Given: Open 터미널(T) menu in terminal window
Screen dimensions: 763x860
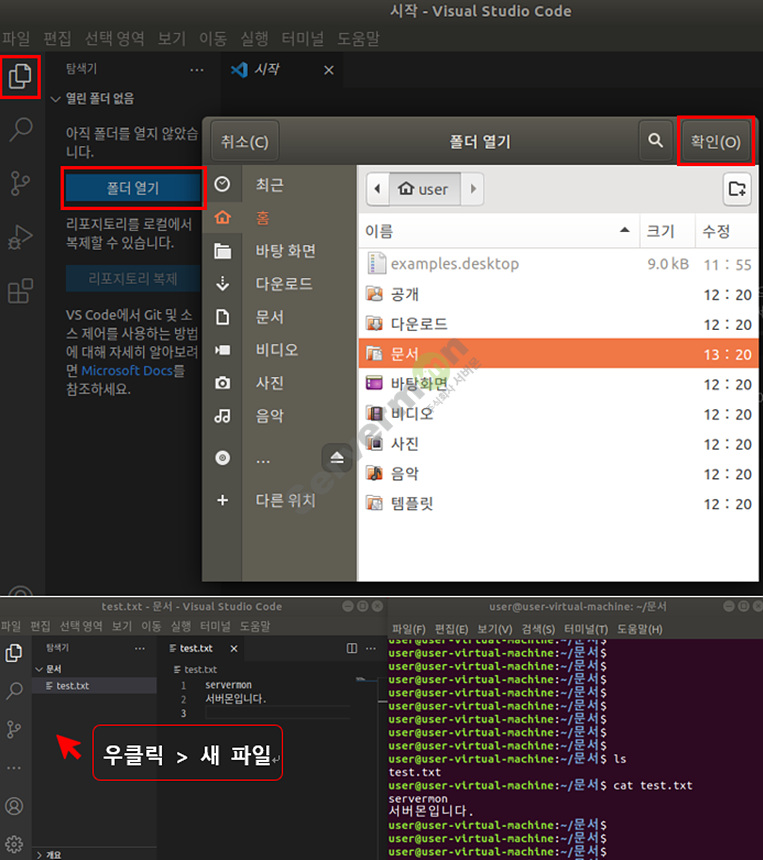Looking at the screenshot, I should (586, 629).
